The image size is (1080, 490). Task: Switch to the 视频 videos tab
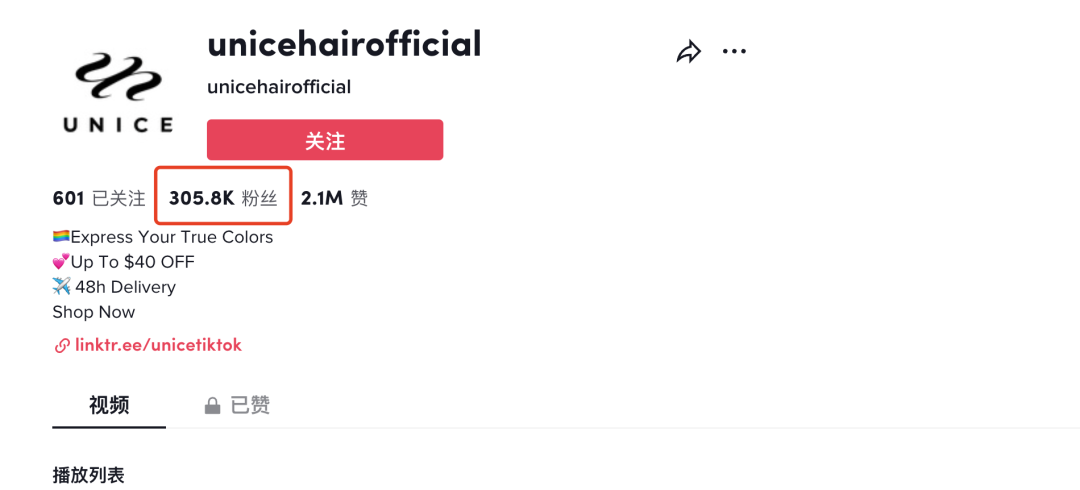pos(109,405)
